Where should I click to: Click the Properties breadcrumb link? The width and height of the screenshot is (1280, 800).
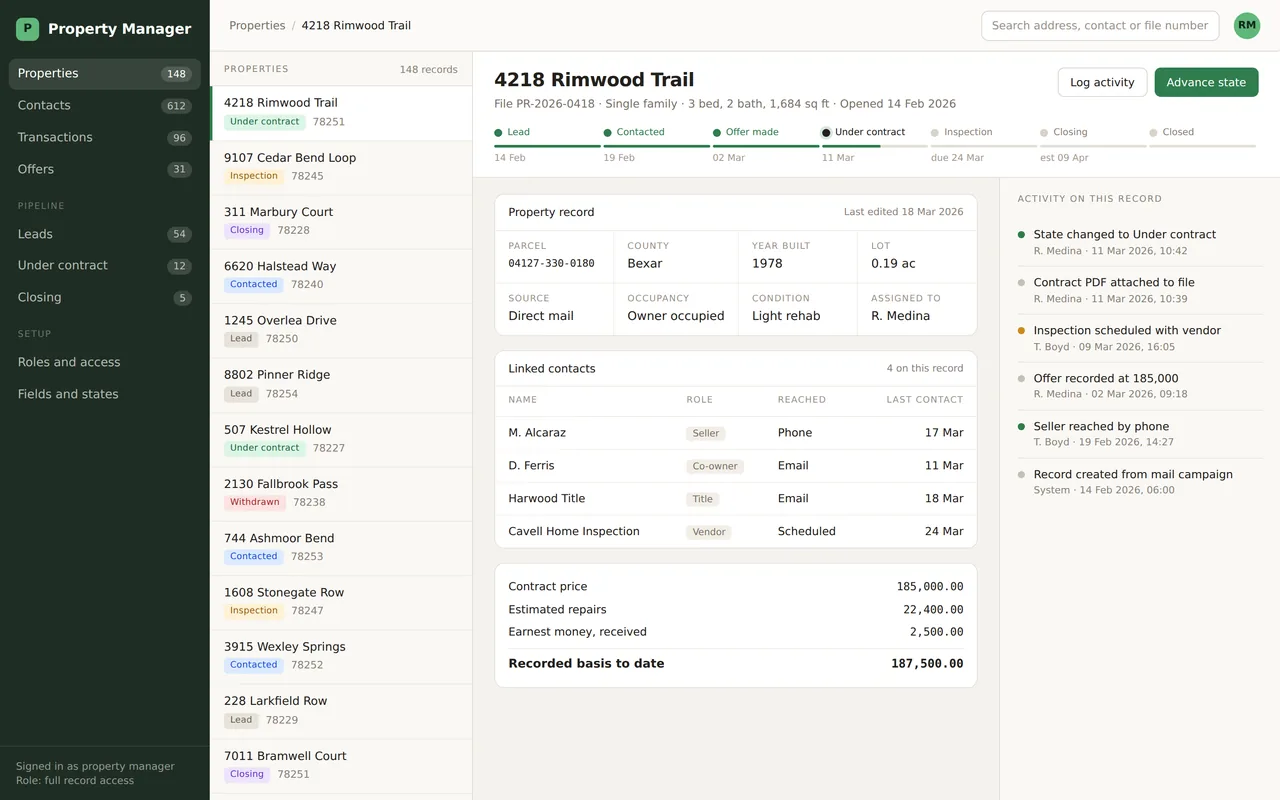click(x=257, y=26)
